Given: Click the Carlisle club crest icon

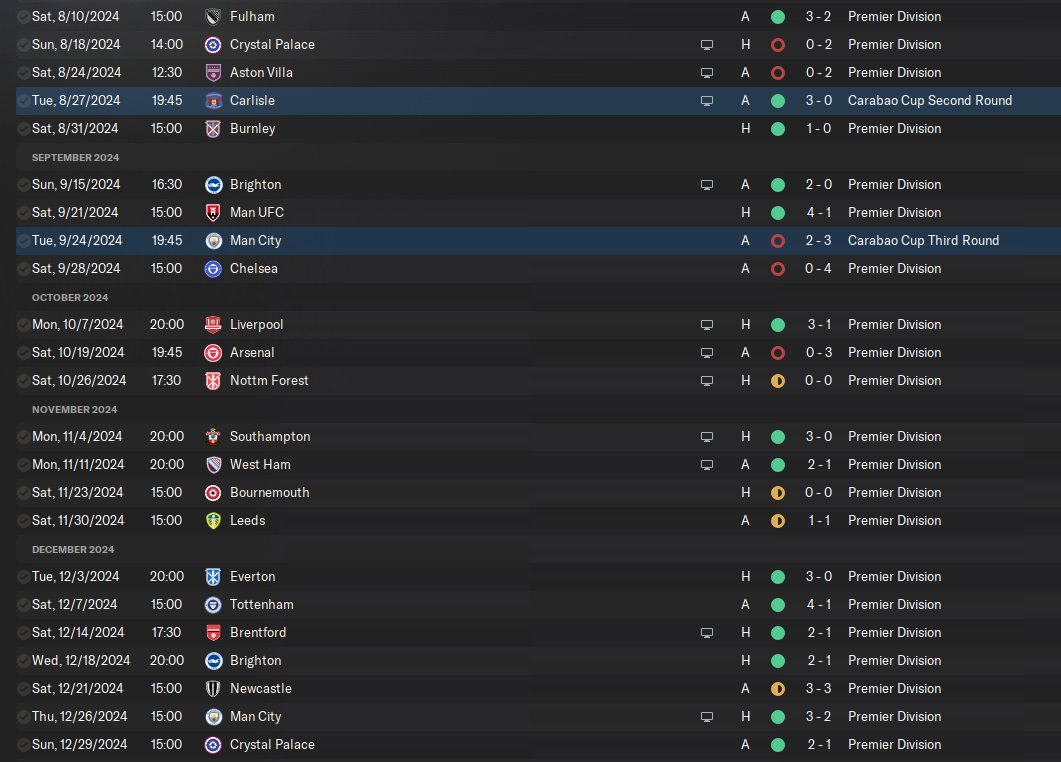Looking at the screenshot, I should (213, 101).
